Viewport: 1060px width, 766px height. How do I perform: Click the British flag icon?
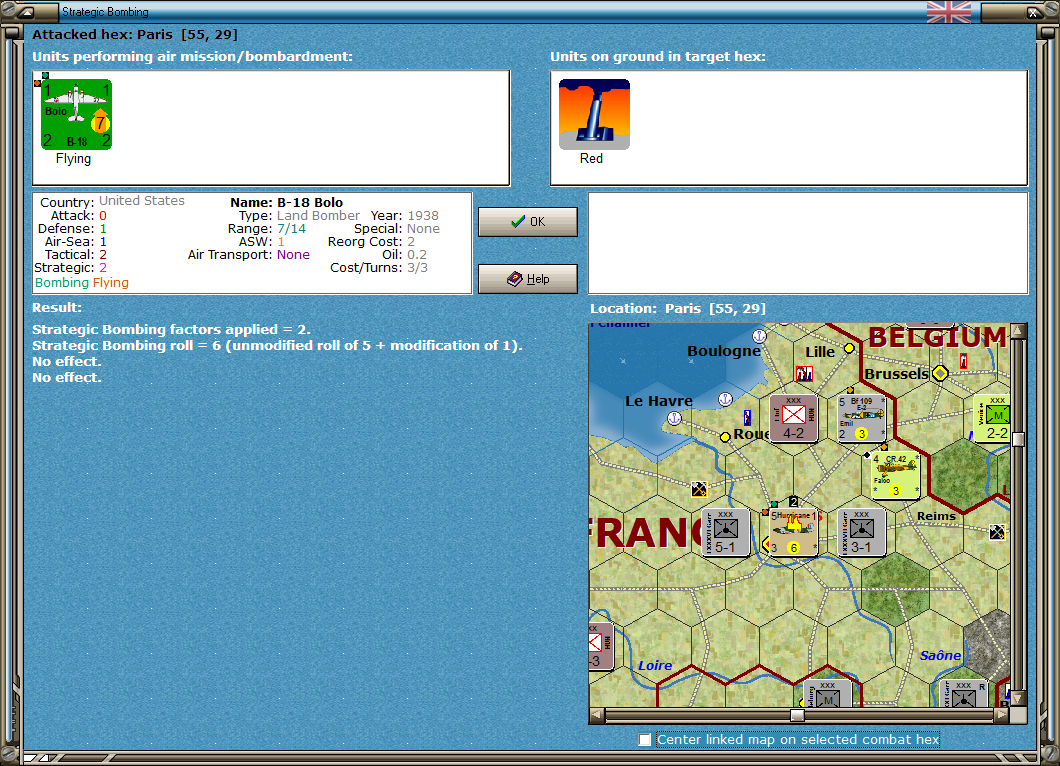pyautogui.click(x=947, y=12)
